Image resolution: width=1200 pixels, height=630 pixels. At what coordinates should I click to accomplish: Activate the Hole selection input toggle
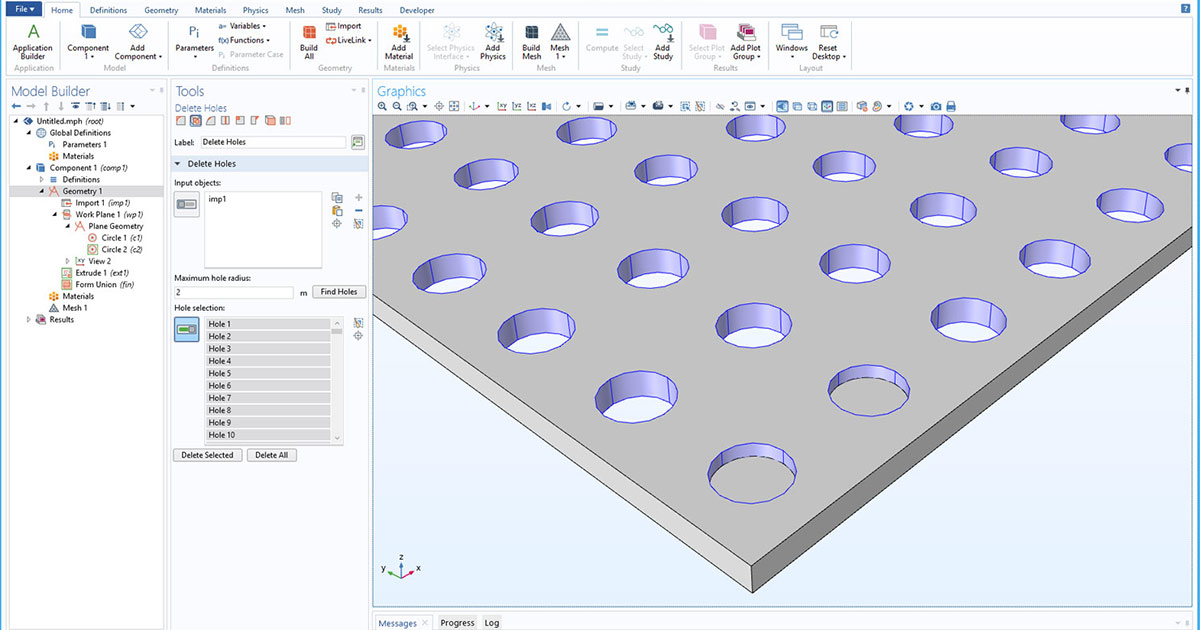click(187, 328)
